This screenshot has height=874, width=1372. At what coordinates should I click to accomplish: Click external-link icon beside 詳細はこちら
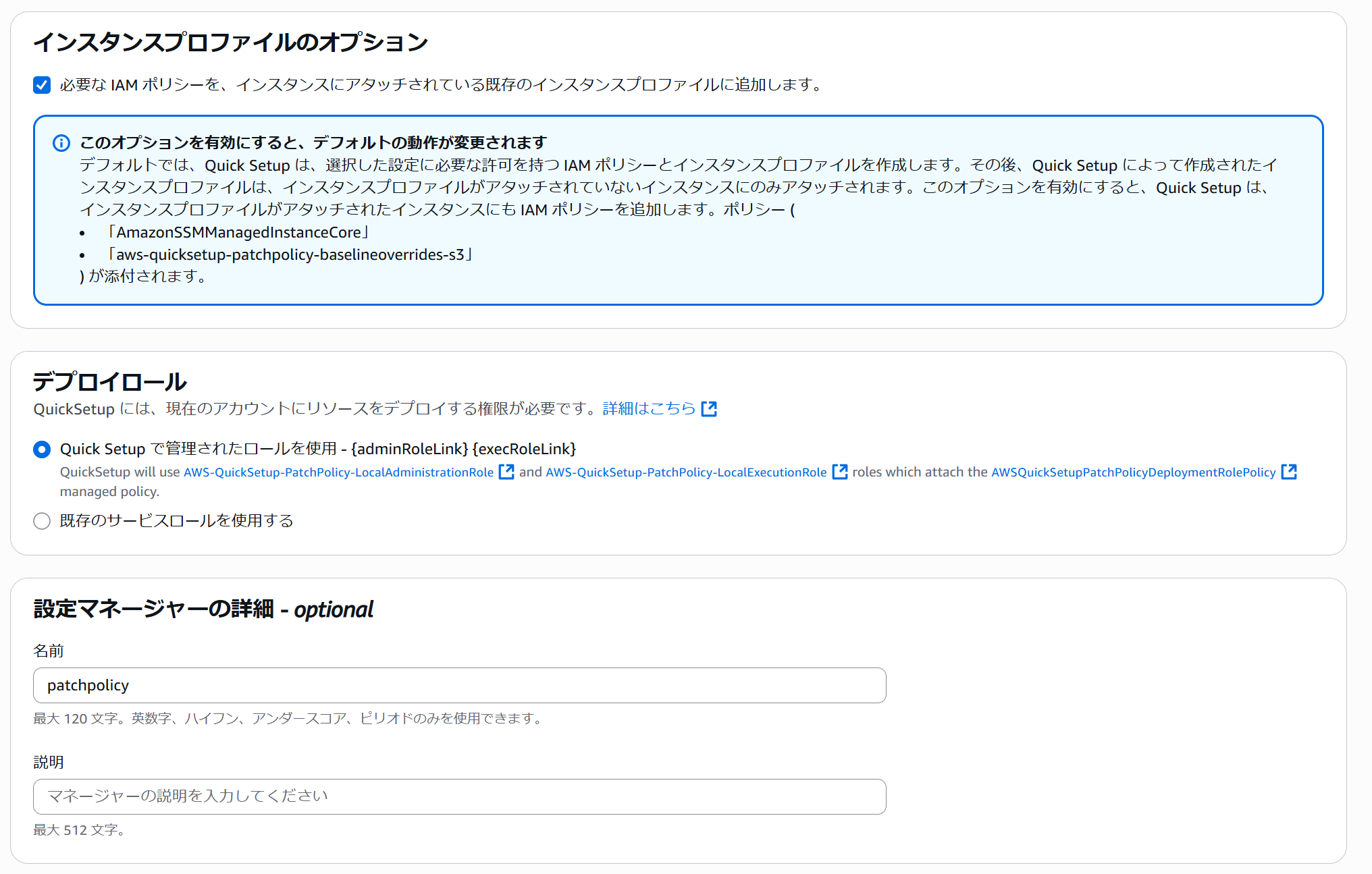click(708, 409)
